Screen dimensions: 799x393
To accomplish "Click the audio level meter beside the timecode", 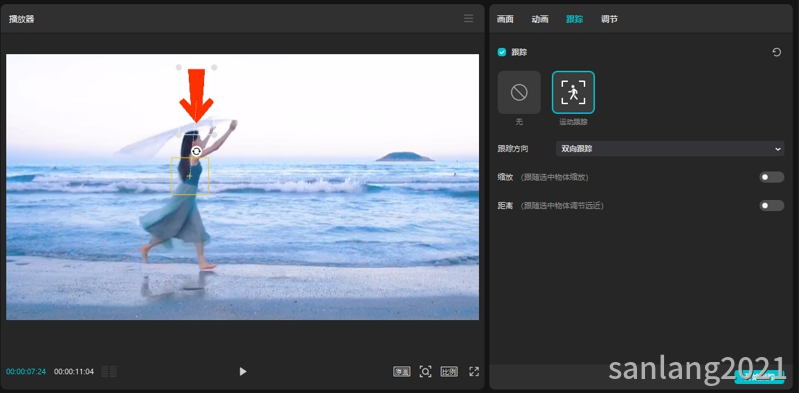I will (109, 372).
